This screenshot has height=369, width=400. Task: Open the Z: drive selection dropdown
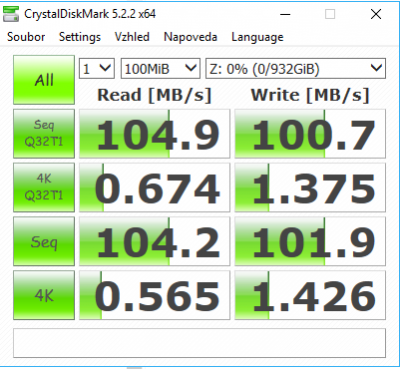(x=296, y=69)
